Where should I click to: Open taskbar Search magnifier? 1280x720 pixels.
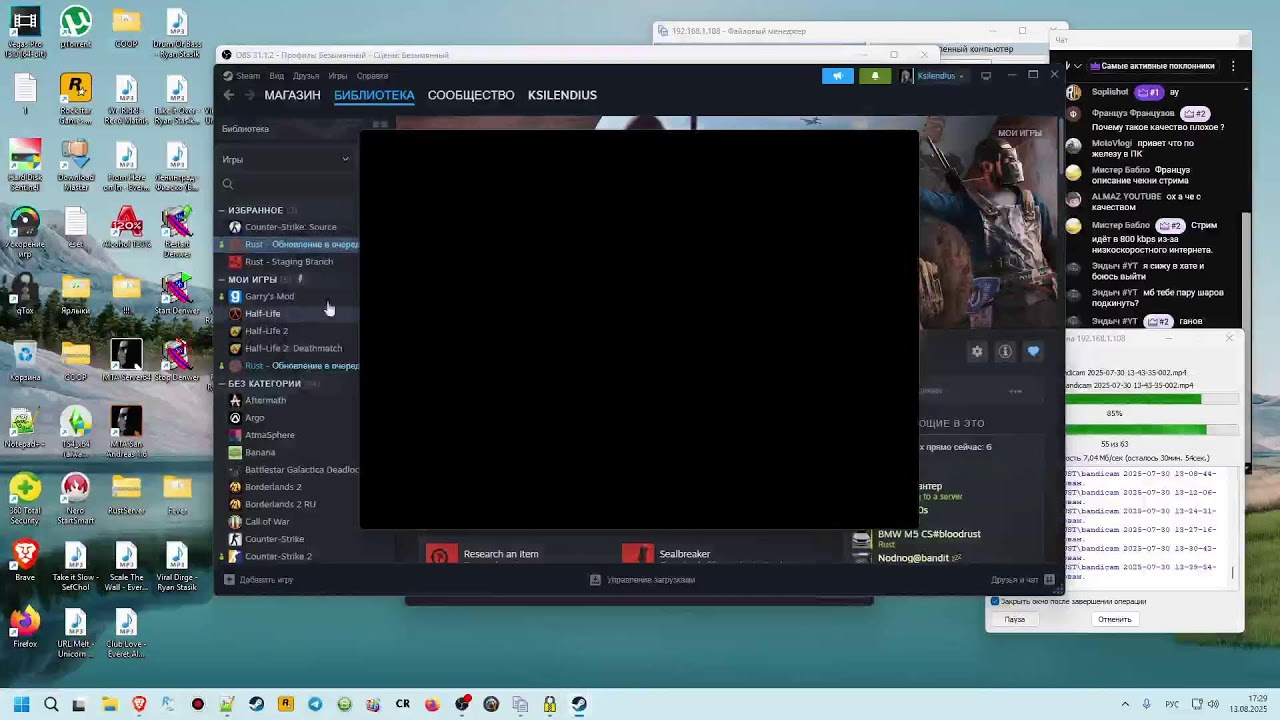[51, 704]
